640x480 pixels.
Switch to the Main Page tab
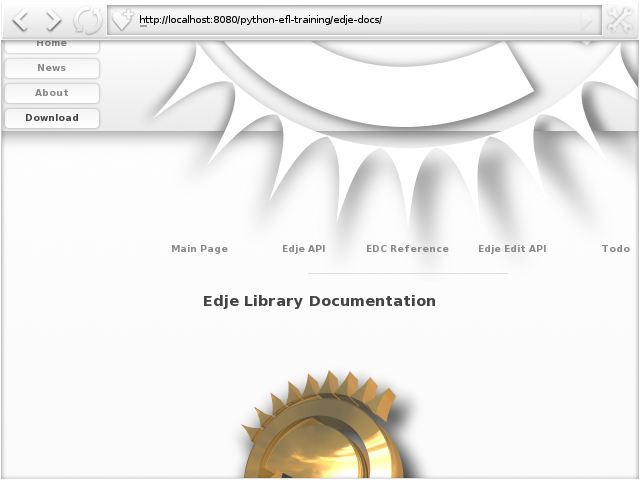coord(200,249)
